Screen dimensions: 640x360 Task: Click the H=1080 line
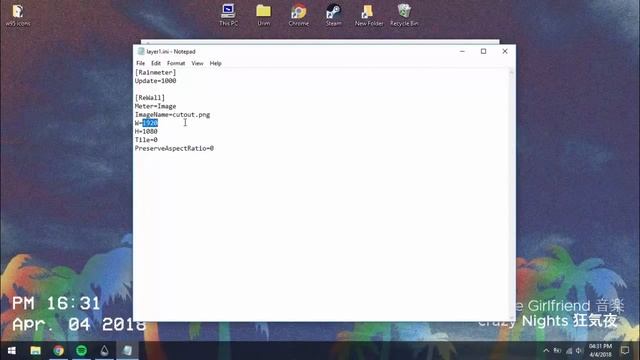point(146,131)
